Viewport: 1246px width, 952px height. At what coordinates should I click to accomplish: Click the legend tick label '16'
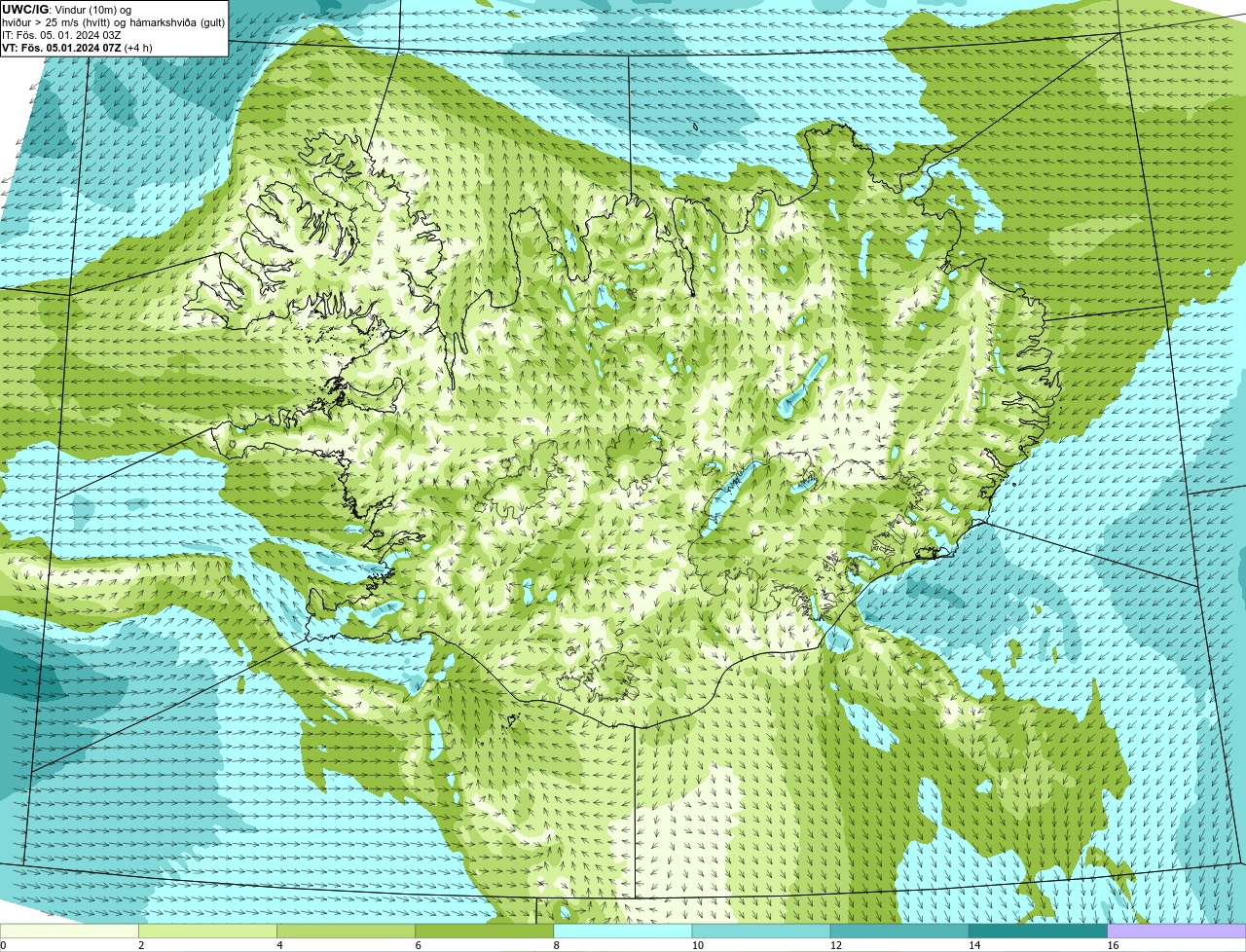pos(1112,945)
